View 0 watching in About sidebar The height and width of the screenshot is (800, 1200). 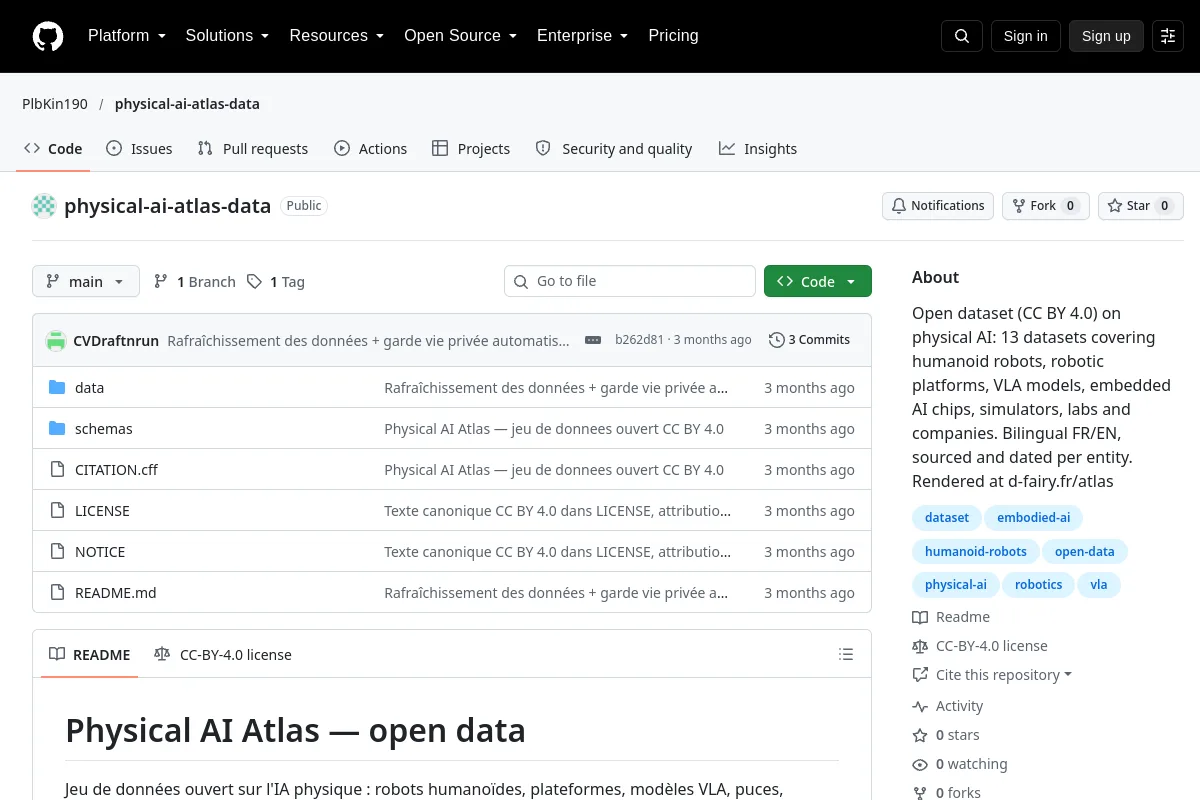pos(960,764)
